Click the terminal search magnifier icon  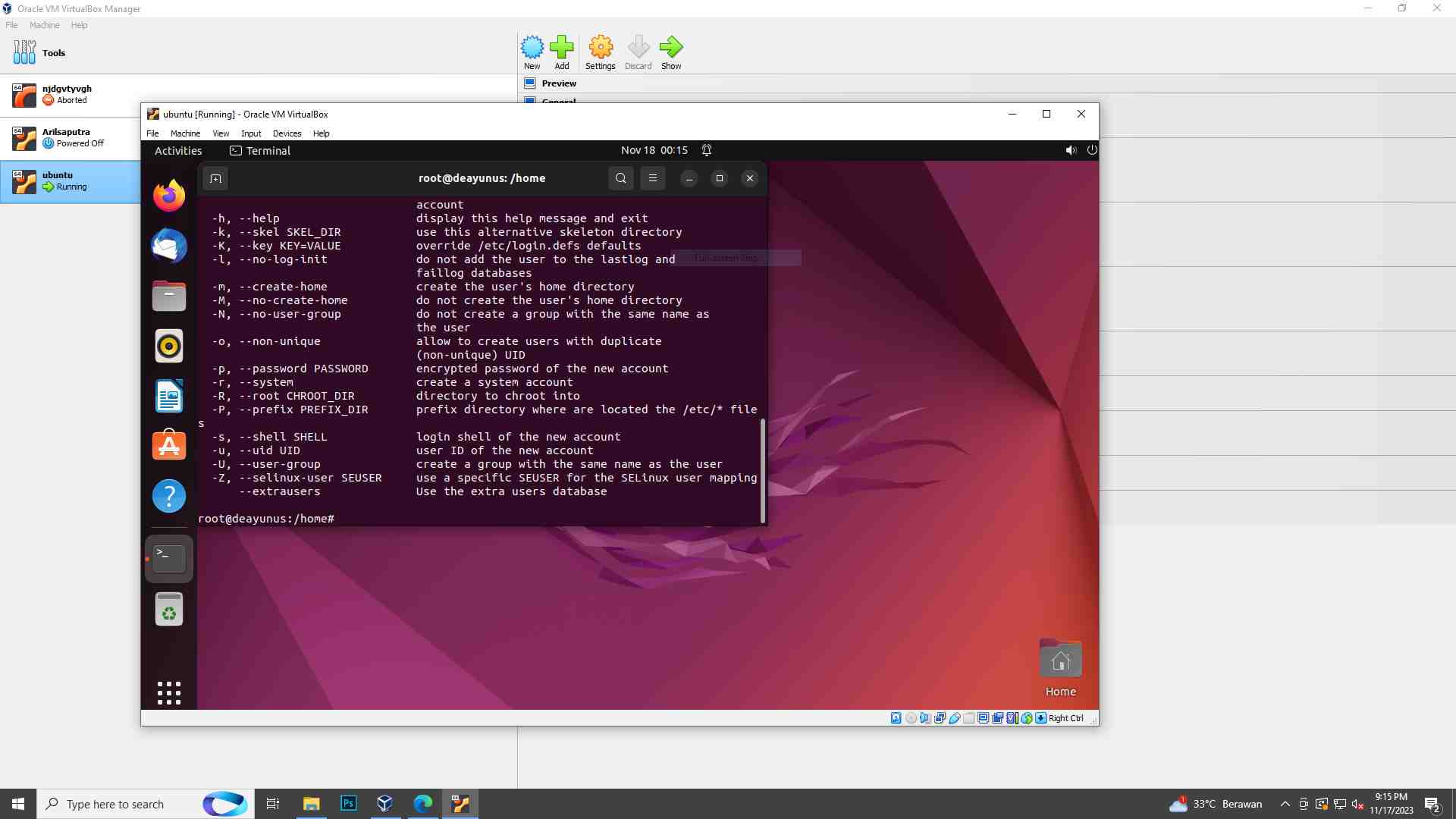tap(621, 178)
